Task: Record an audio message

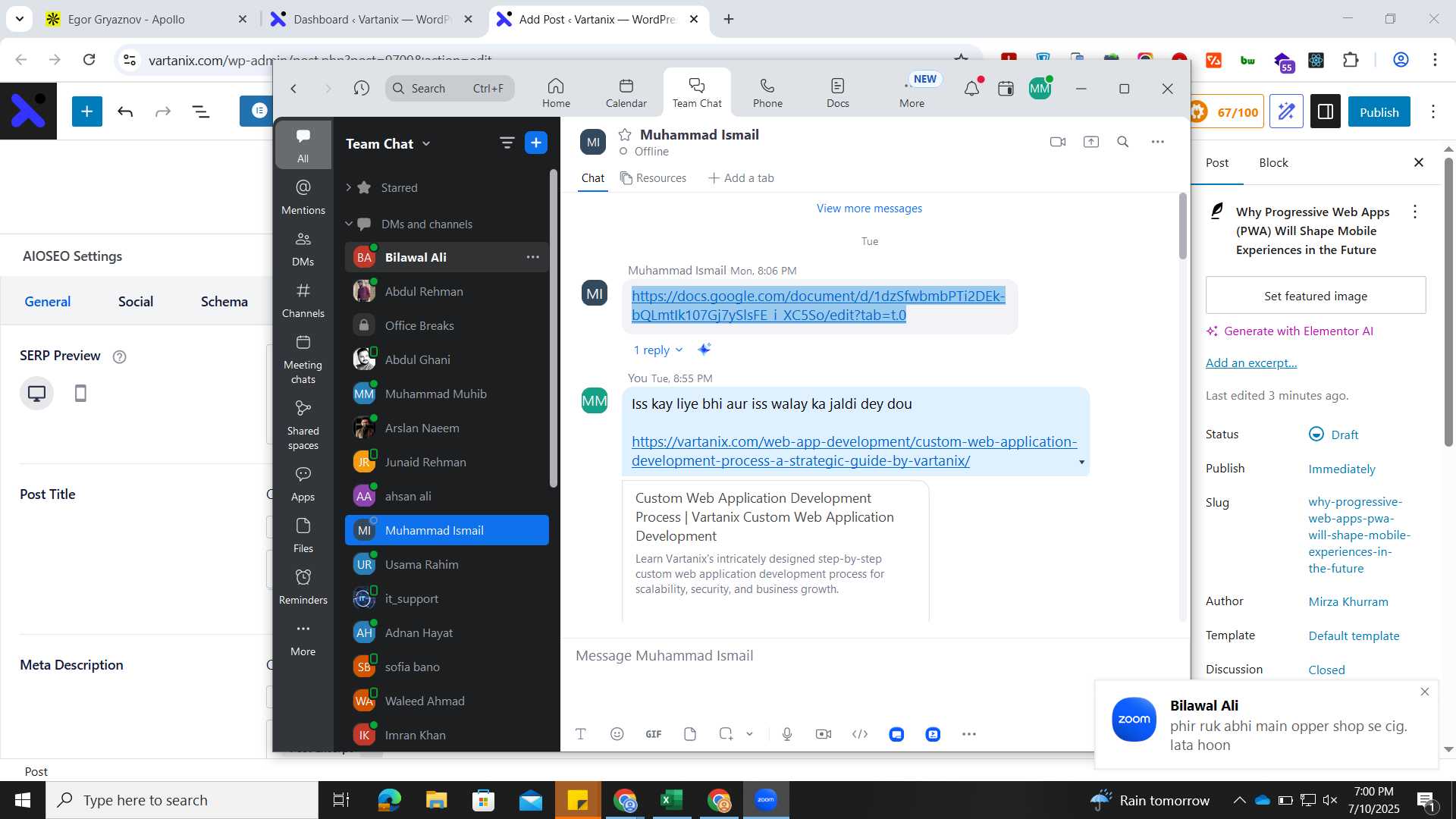Action: 787,734
